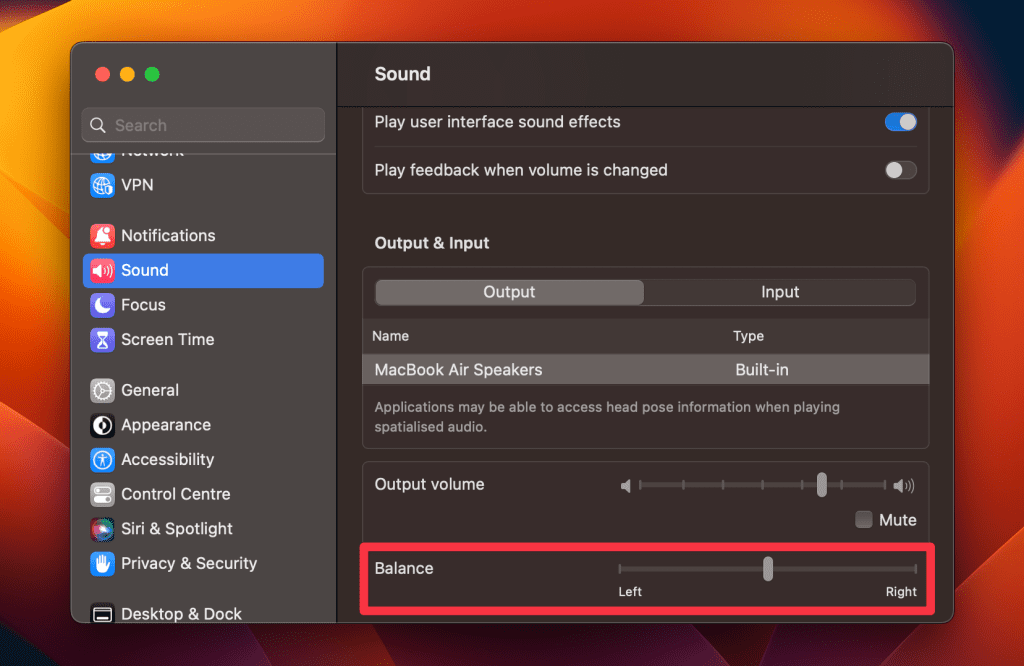Click the Privacy & Security hand icon

102,564
